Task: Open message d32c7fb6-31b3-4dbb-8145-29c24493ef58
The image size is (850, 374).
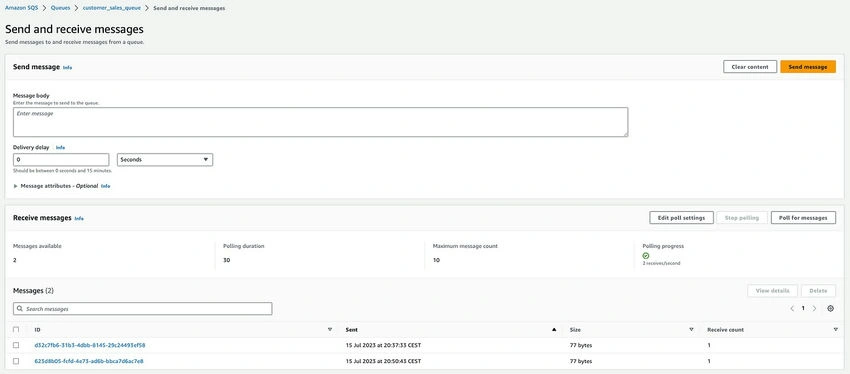Action: point(89,345)
